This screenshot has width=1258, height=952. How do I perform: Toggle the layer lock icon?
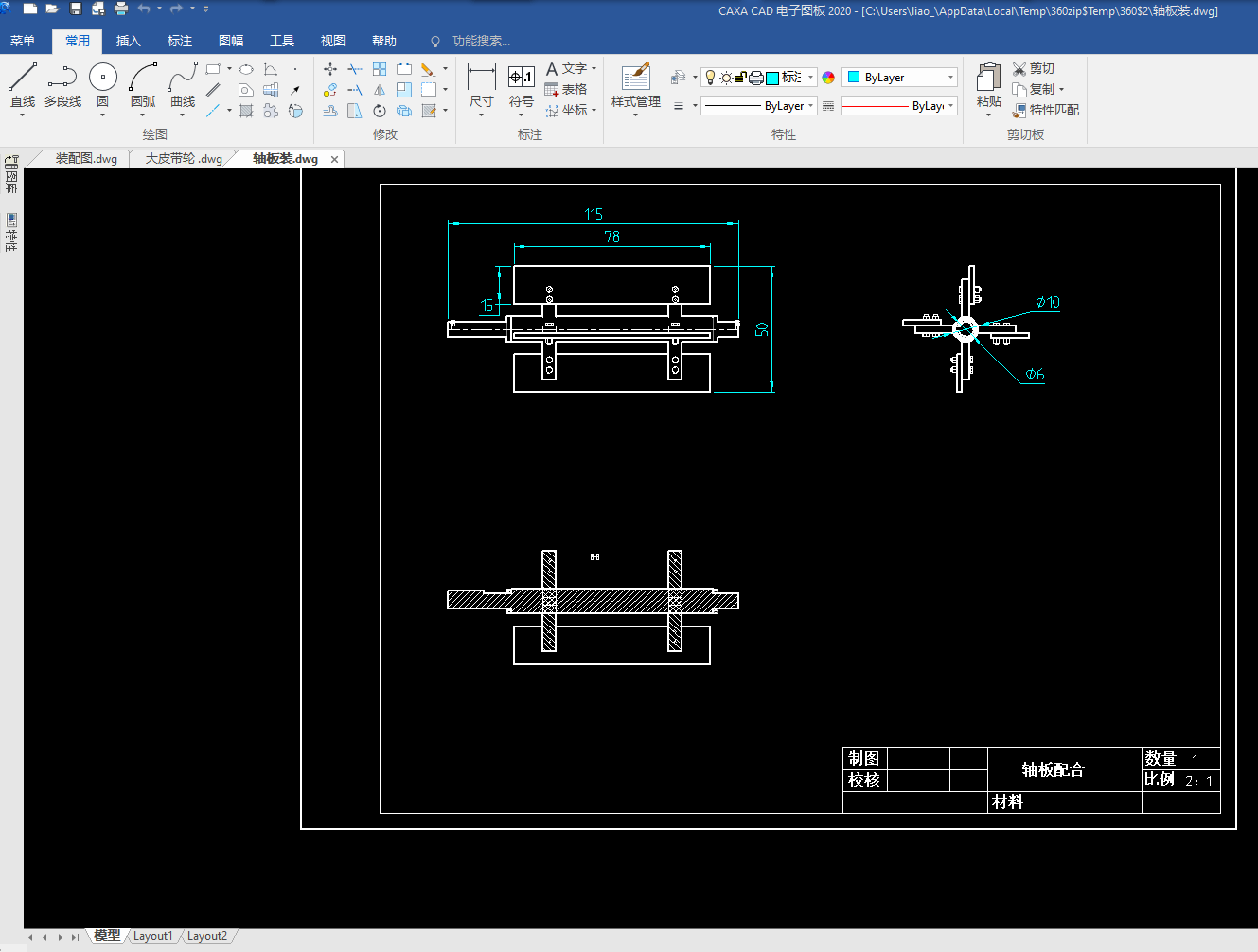pyautogui.click(x=741, y=78)
